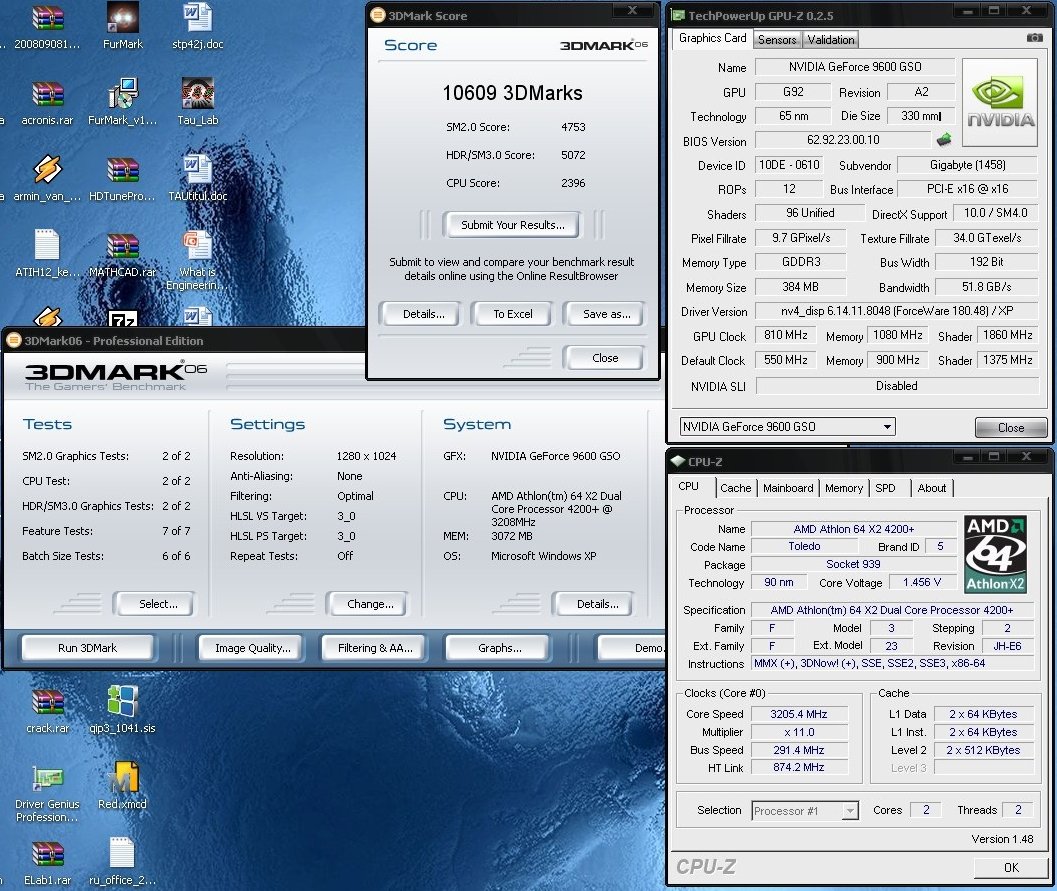Switch to the Validation tab in GPU-Z
Image resolution: width=1057 pixels, height=891 pixels.
click(x=830, y=40)
